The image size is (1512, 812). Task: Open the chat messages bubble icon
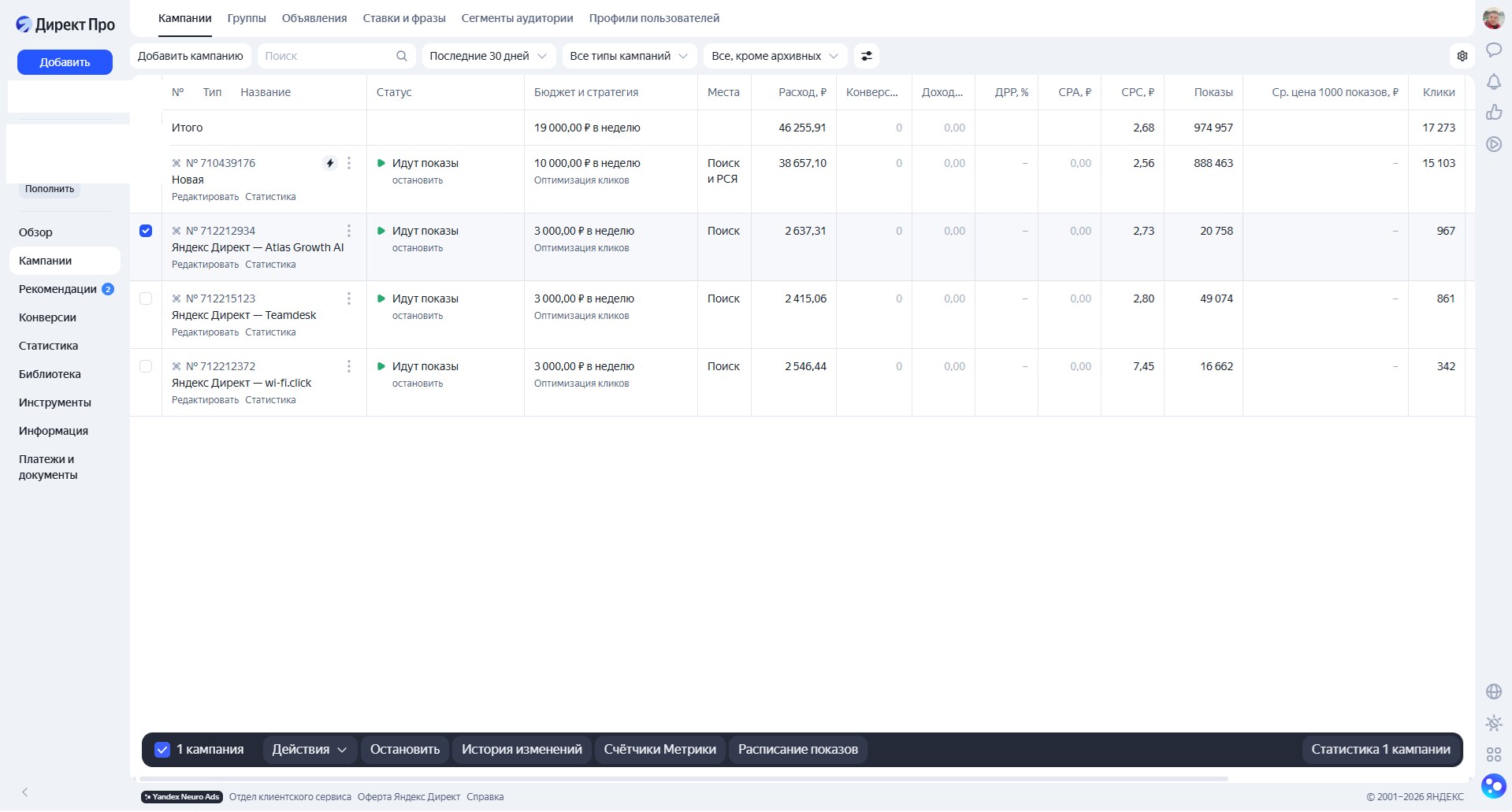tap(1493, 50)
